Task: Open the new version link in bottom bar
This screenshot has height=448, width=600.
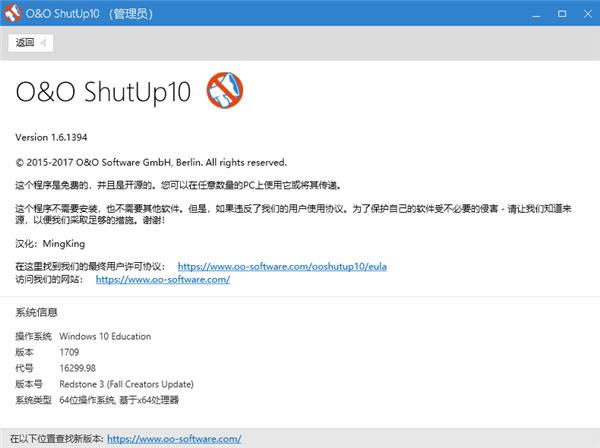Action: coord(174,438)
